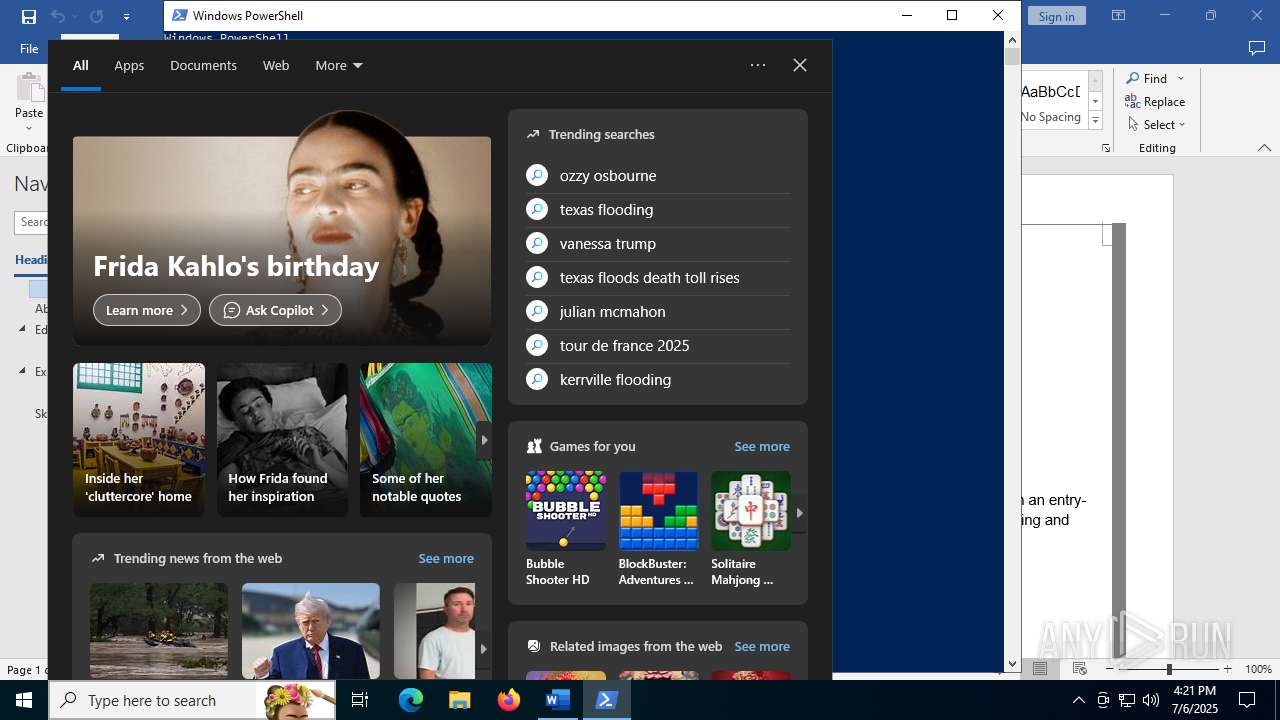Screen dimensions: 1280x720
Task: Open the Select dropdown in the Editing group
Action: point(1156,124)
